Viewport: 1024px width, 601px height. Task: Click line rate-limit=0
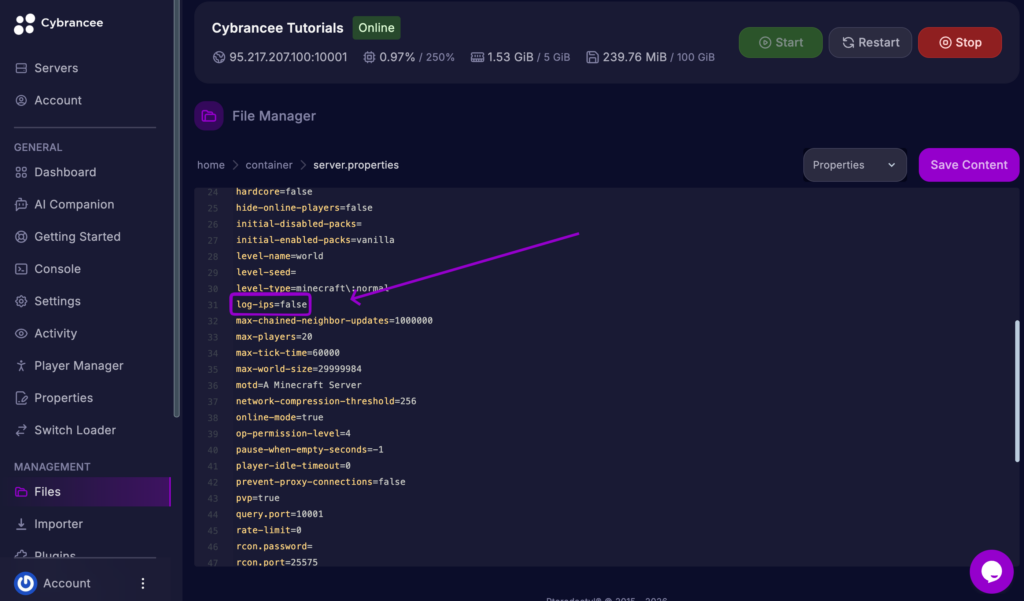point(268,530)
